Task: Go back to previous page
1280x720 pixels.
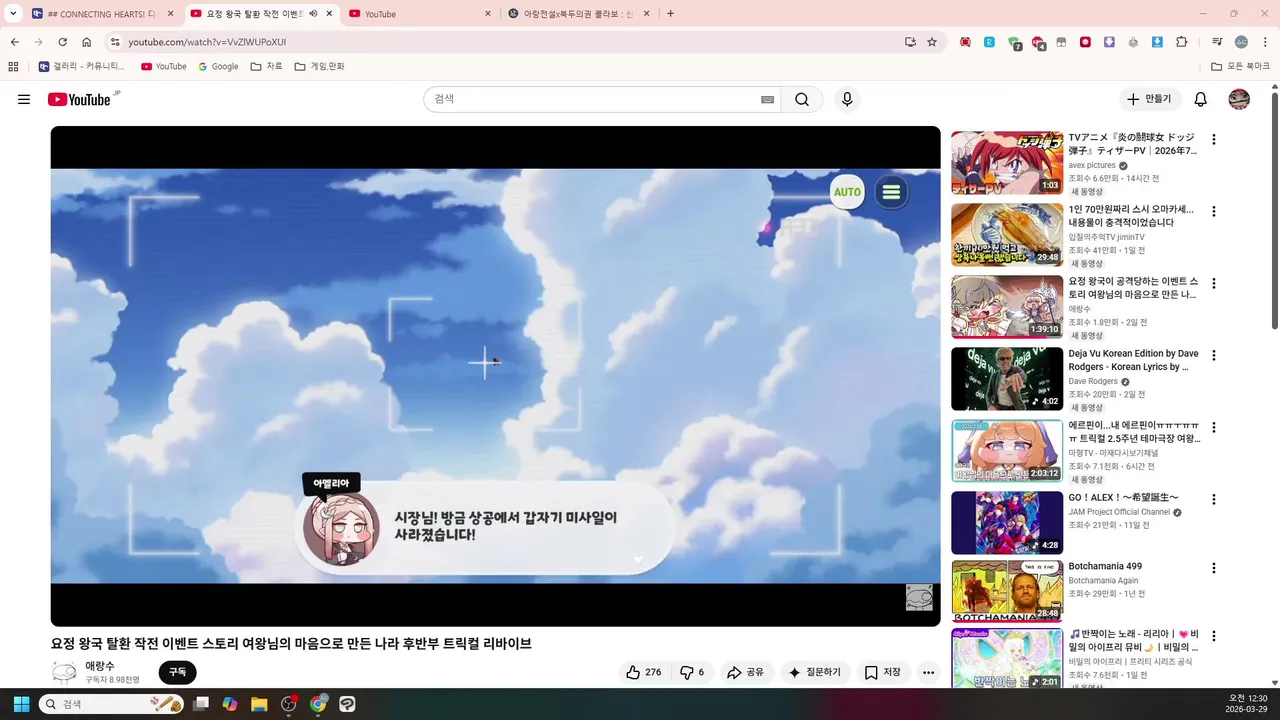Action: click(14, 42)
